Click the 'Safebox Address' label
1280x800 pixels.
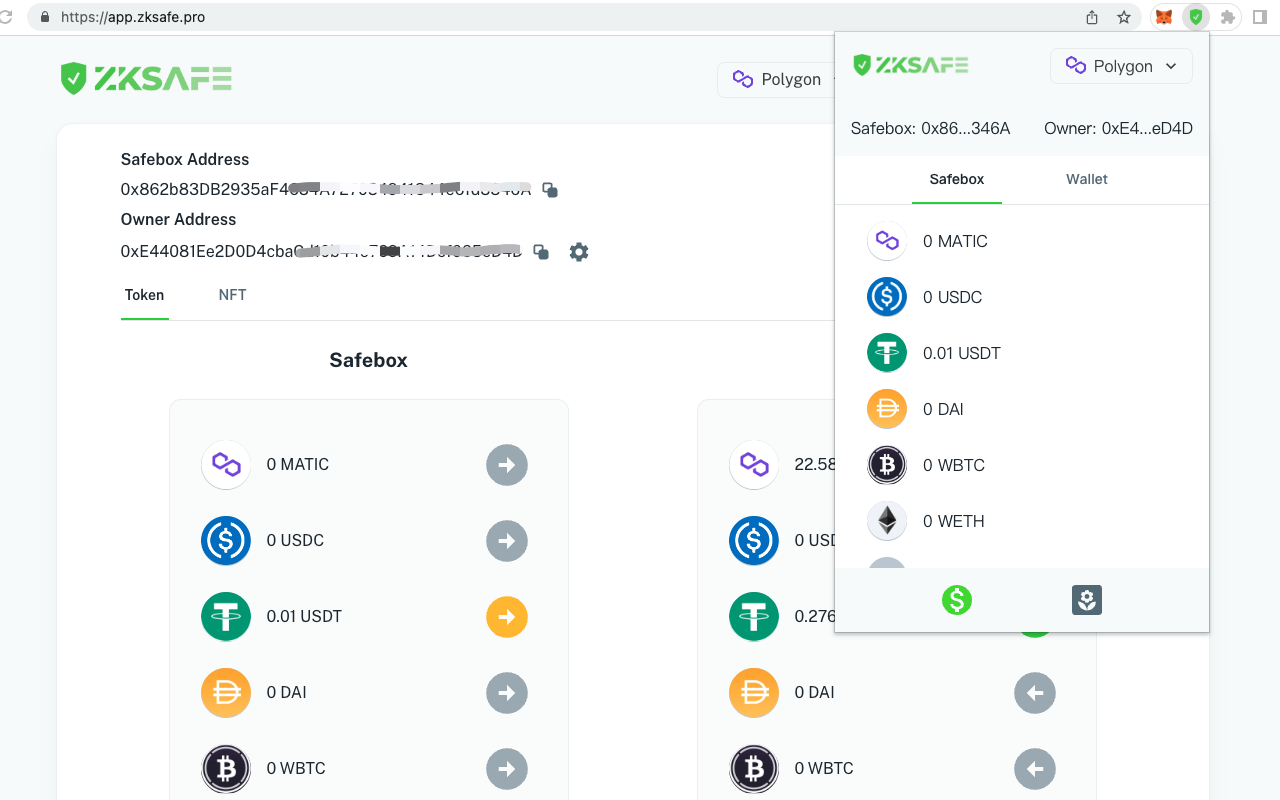click(185, 159)
